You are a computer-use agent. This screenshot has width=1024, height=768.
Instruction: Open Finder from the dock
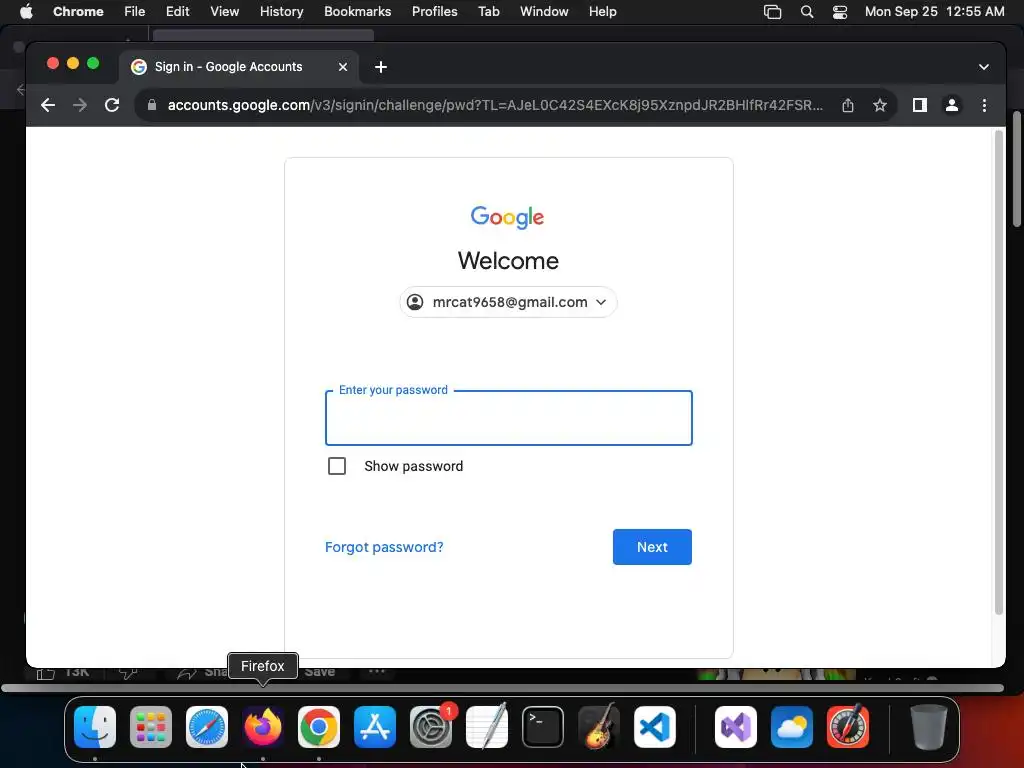[x=95, y=727]
